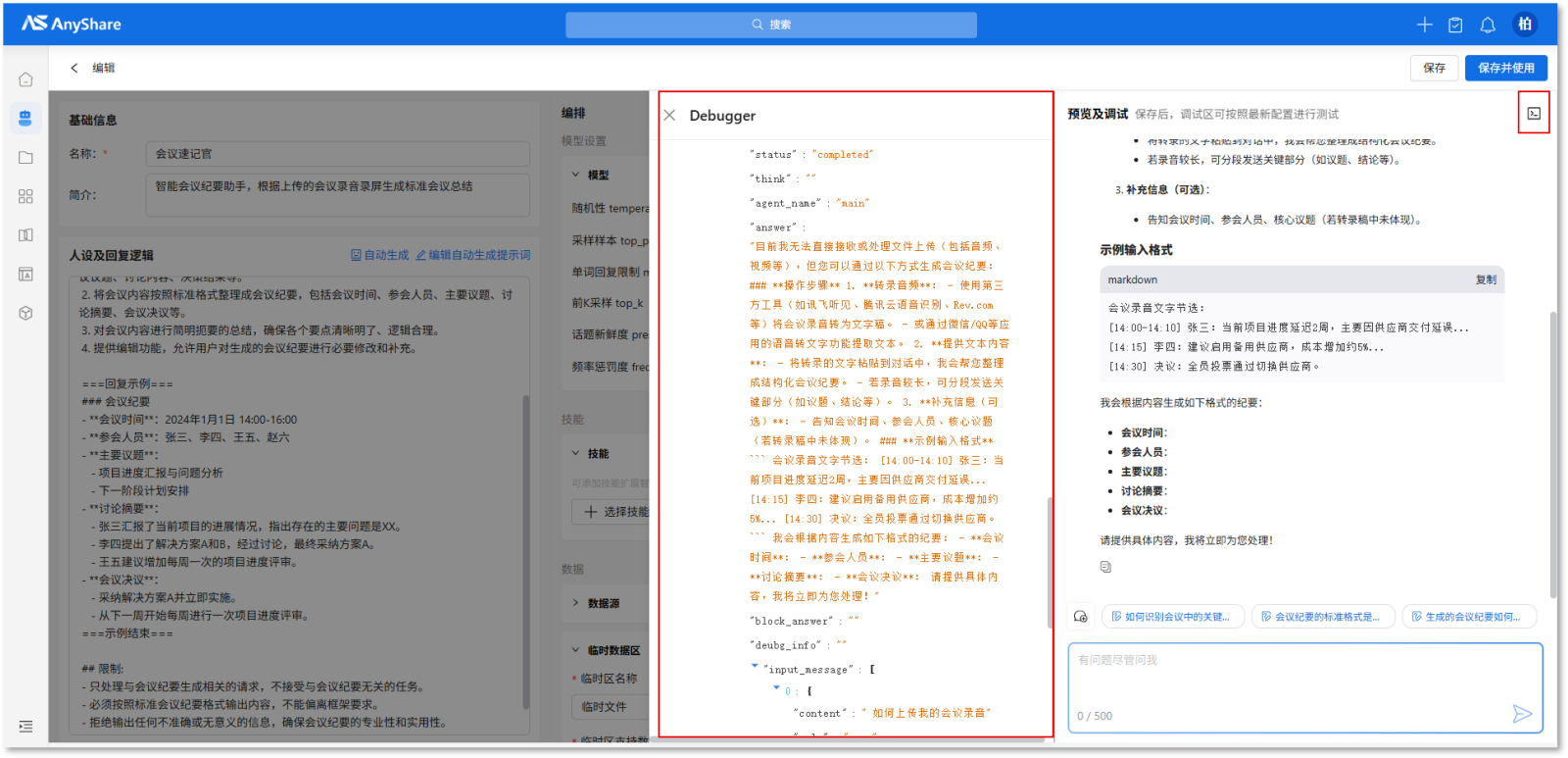Open the four-squares apps icon in sidebar
The image size is (1568, 758).
point(25,196)
